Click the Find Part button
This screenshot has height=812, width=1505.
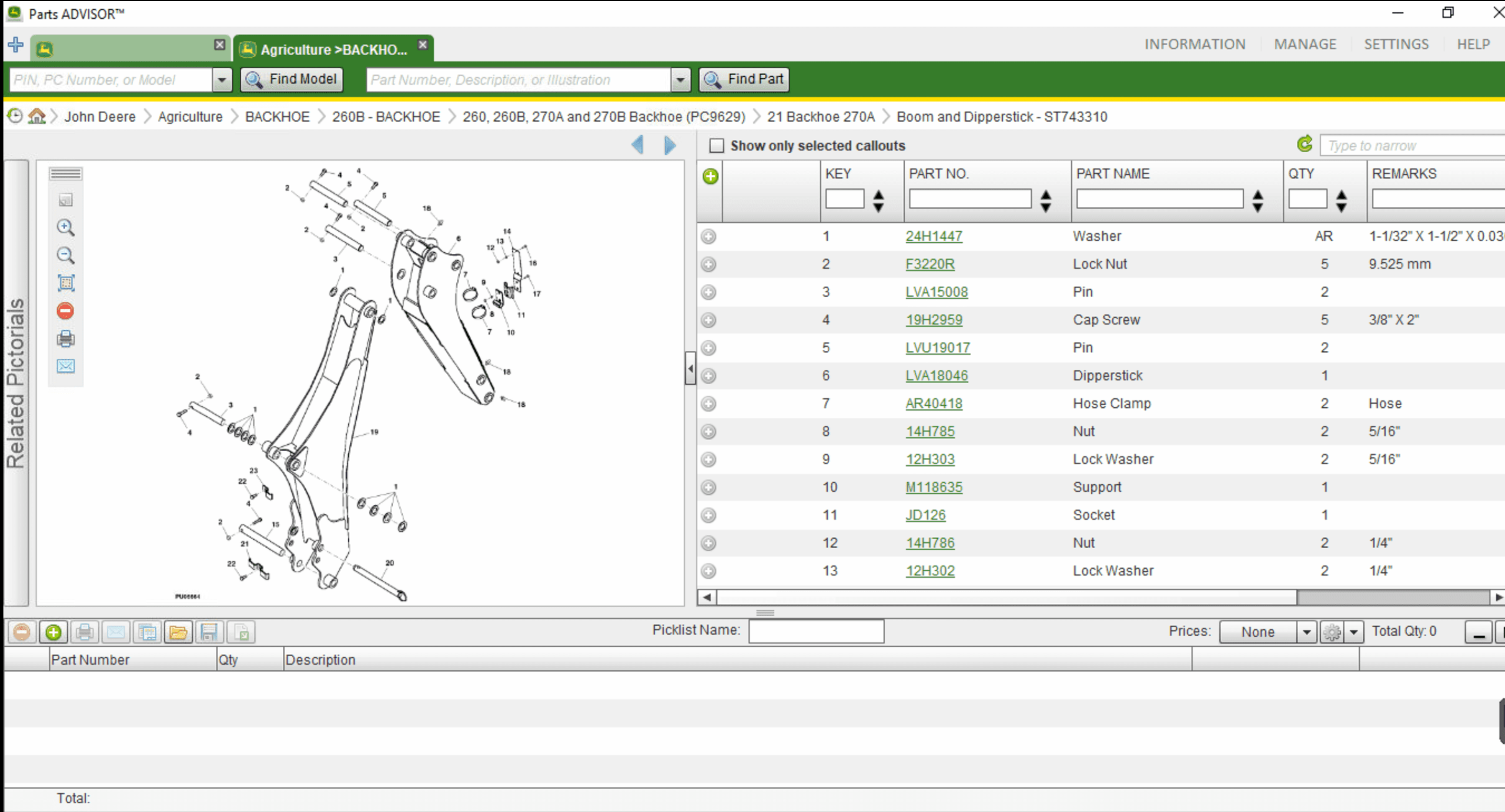point(744,79)
